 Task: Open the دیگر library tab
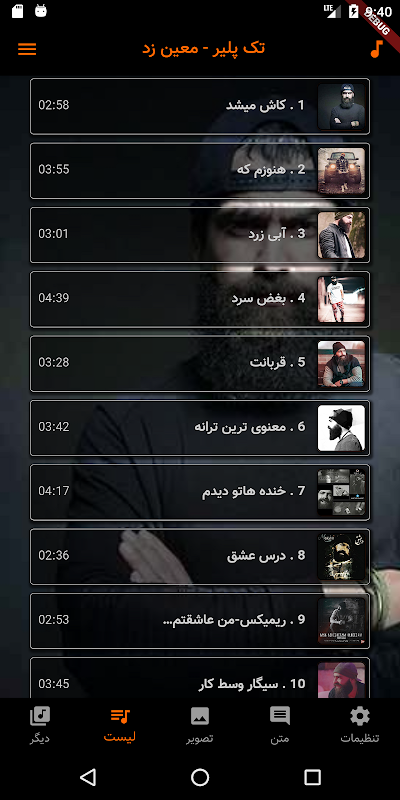click(40, 725)
